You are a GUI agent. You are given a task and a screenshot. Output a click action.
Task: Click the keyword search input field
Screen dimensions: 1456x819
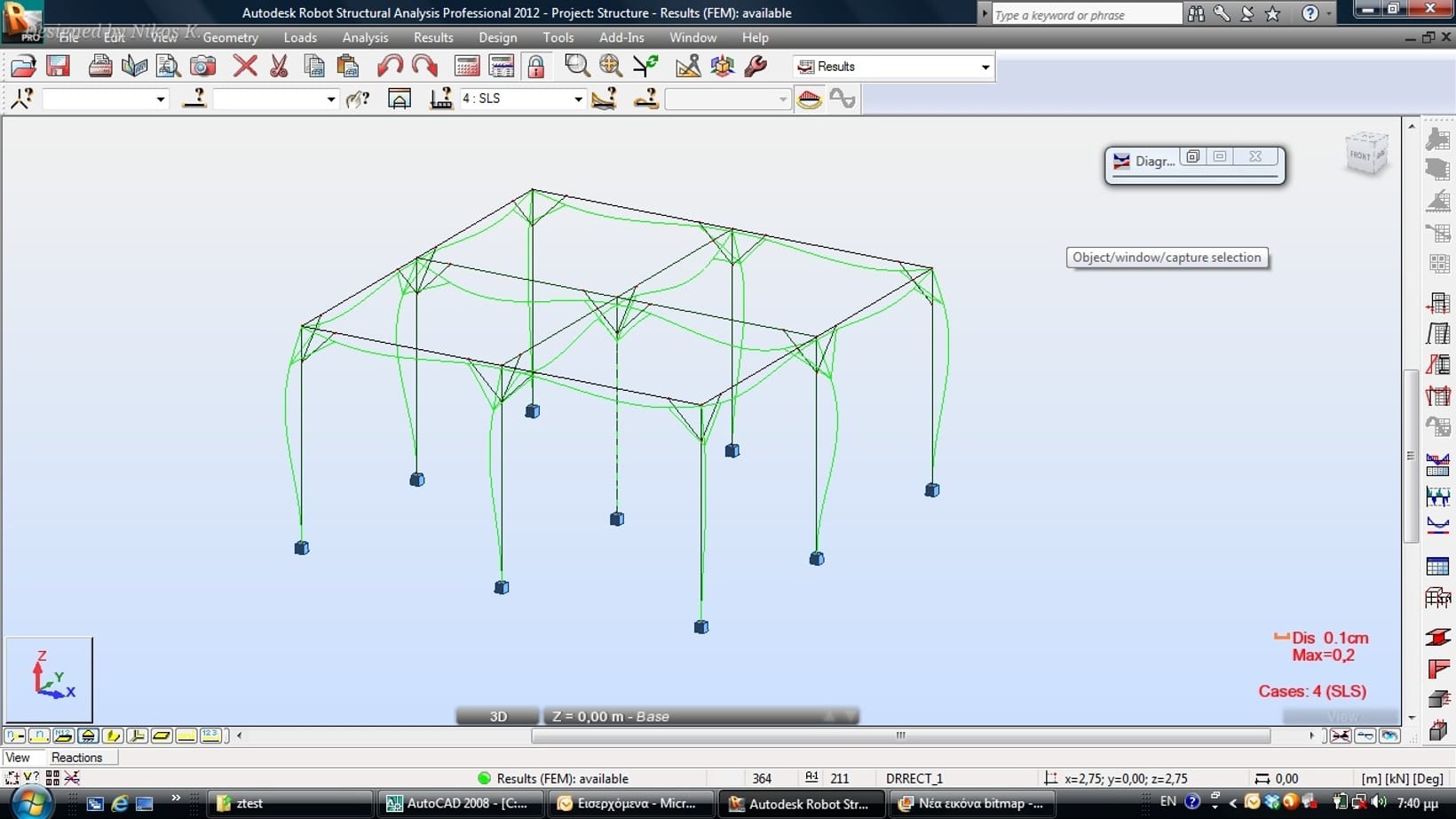(1086, 14)
